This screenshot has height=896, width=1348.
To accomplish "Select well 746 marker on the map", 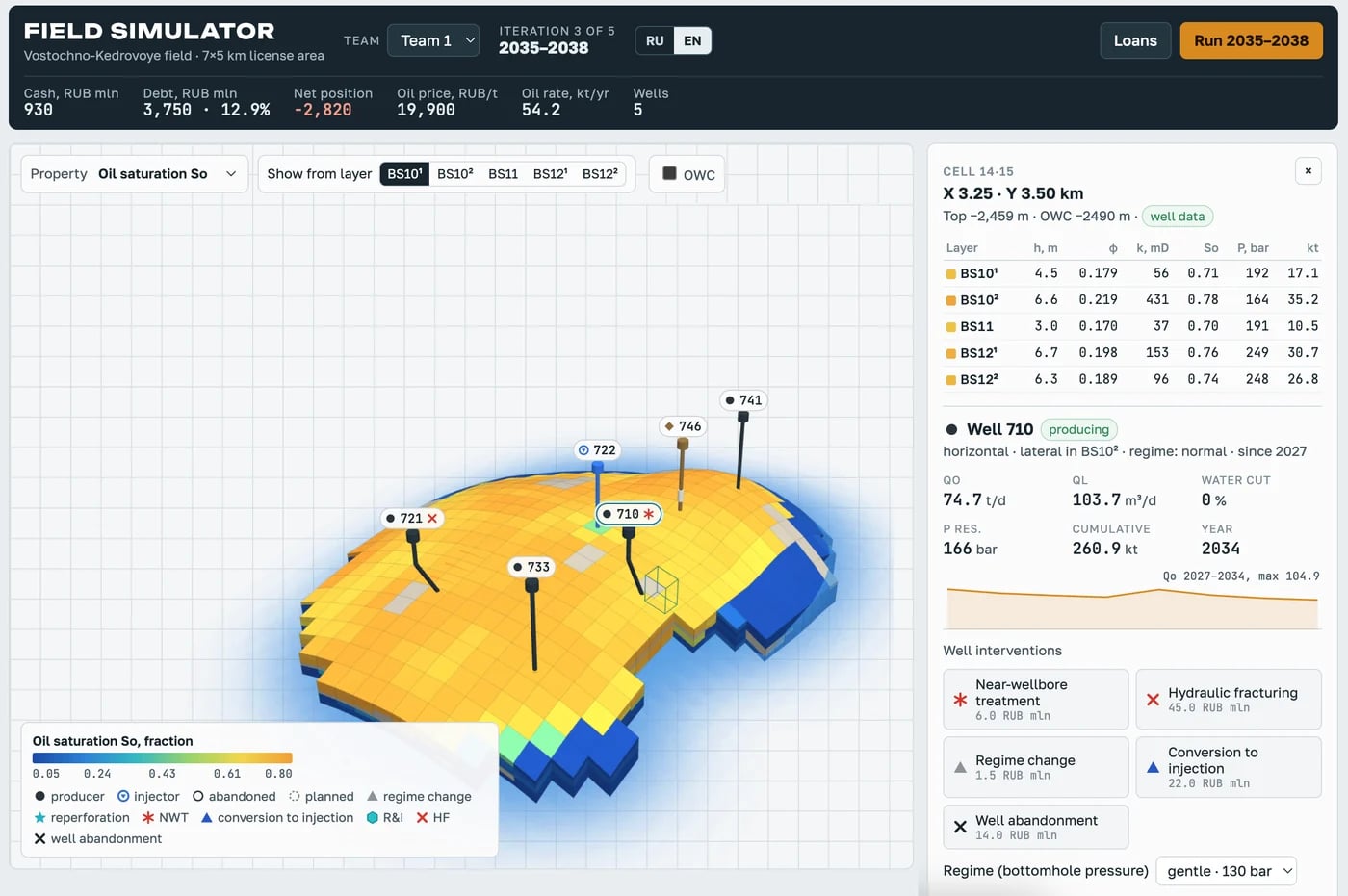I will pos(683,426).
